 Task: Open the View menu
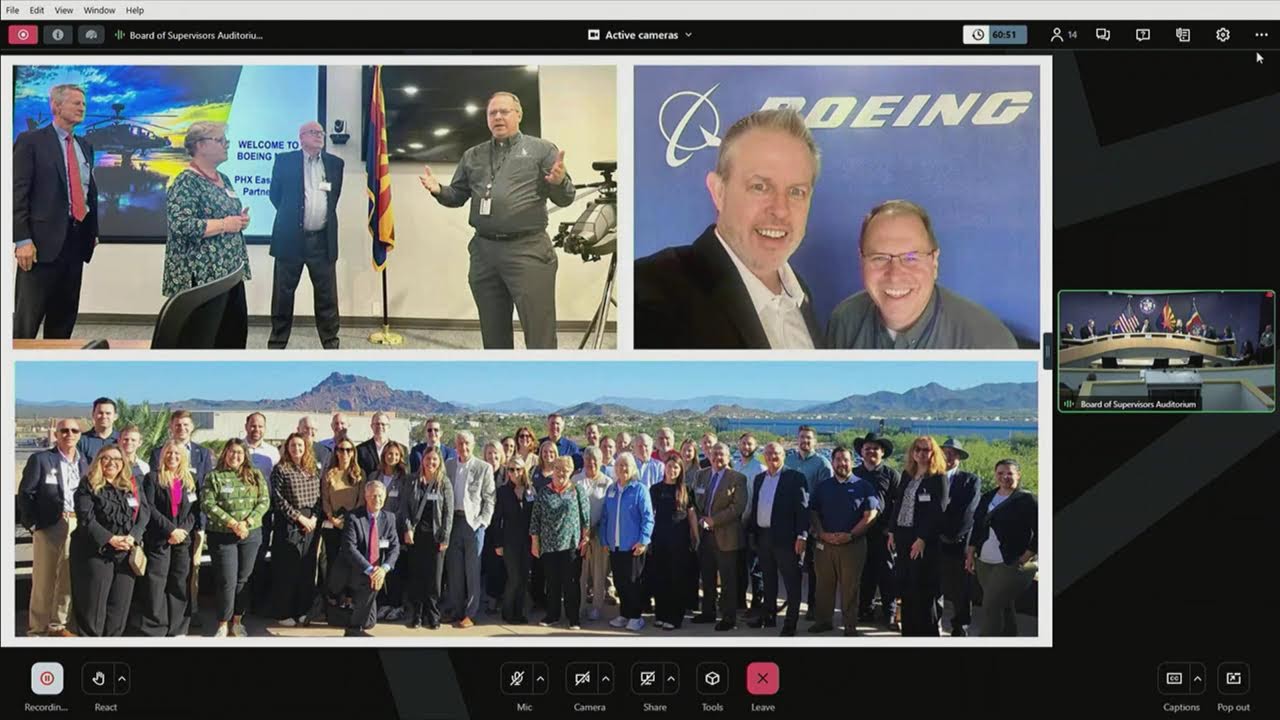click(64, 10)
